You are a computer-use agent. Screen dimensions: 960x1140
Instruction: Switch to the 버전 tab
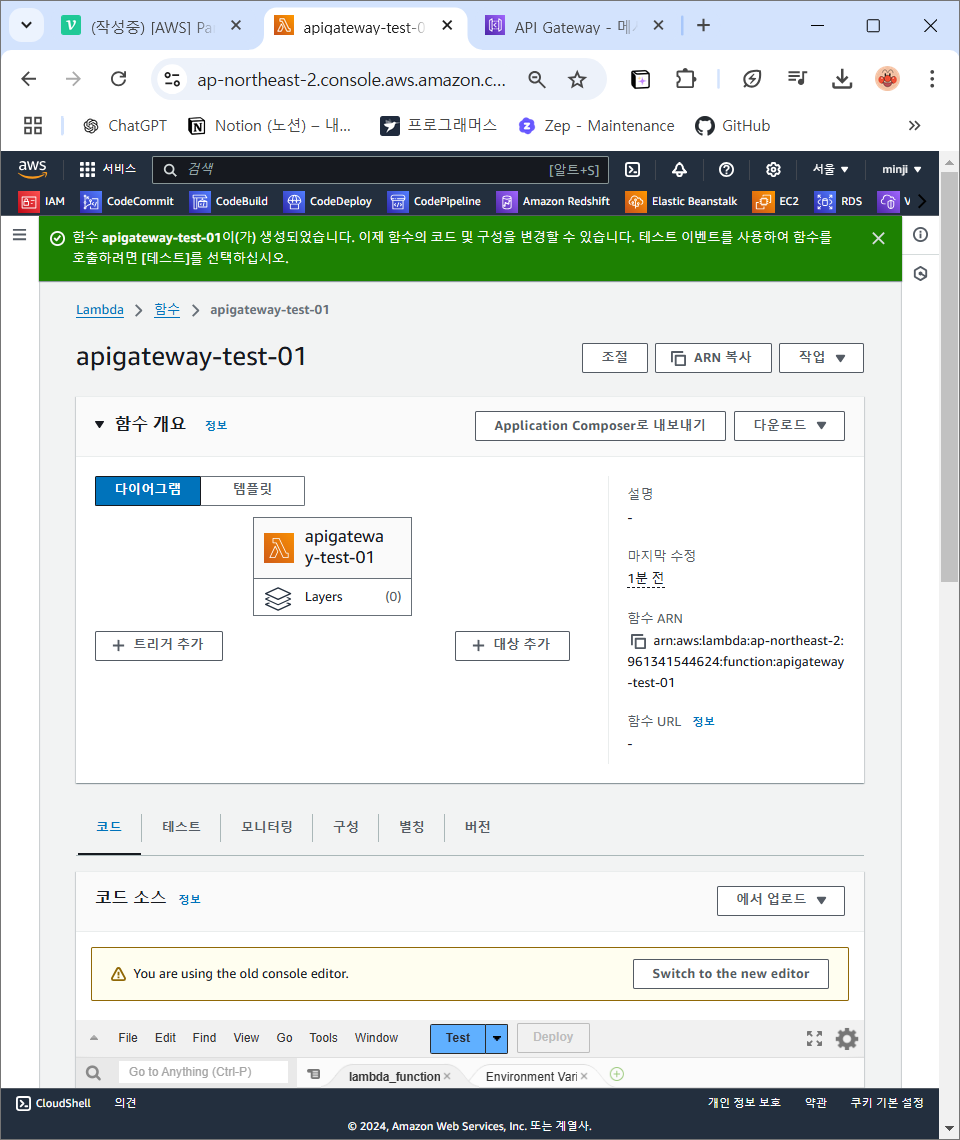pyautogui.click(x=477, y=827)
